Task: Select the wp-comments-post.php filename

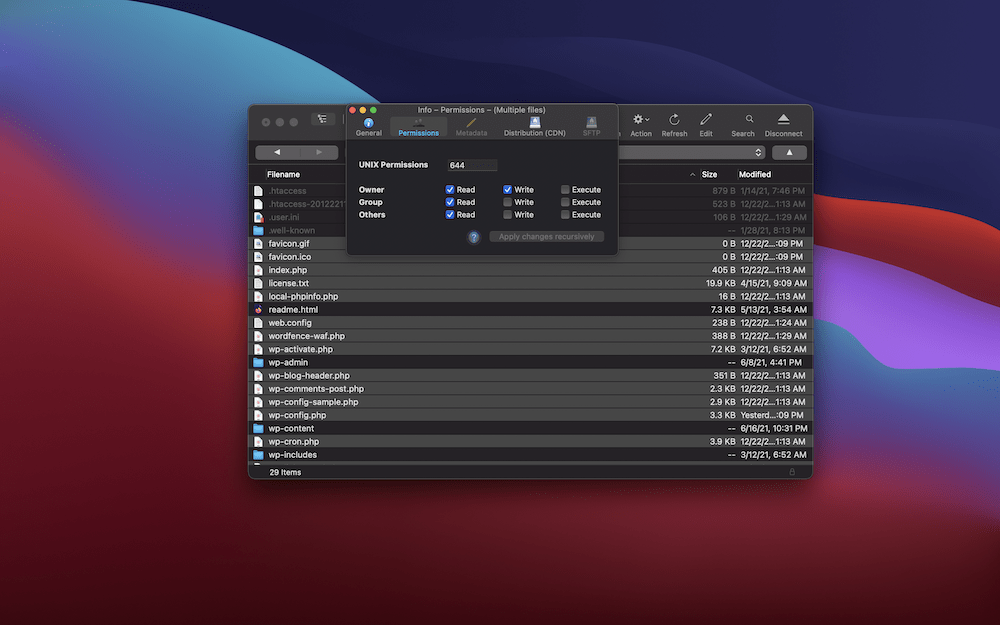Action: 316,389
